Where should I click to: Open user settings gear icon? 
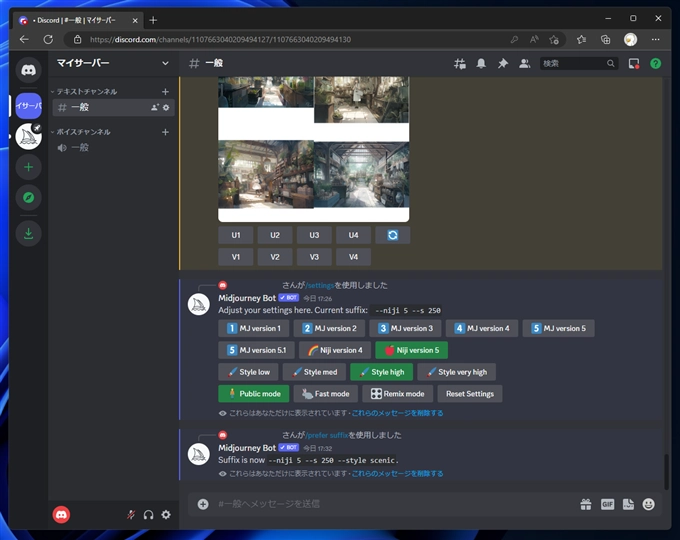pos(166,515)
